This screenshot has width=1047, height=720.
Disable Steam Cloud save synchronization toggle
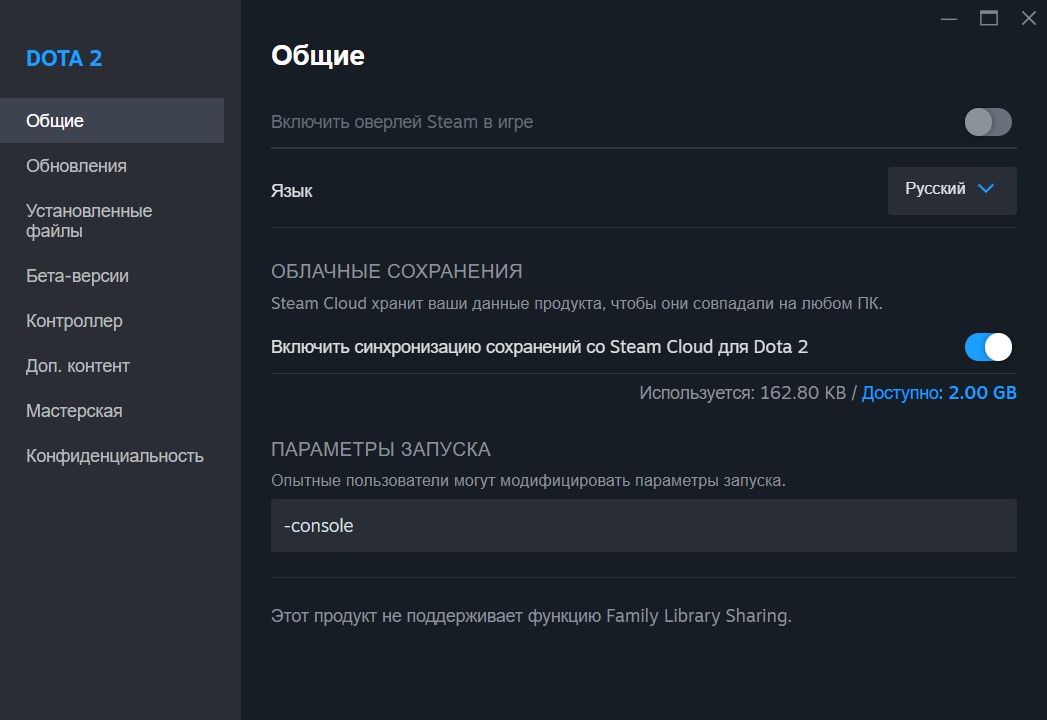(x=988, y=347)
